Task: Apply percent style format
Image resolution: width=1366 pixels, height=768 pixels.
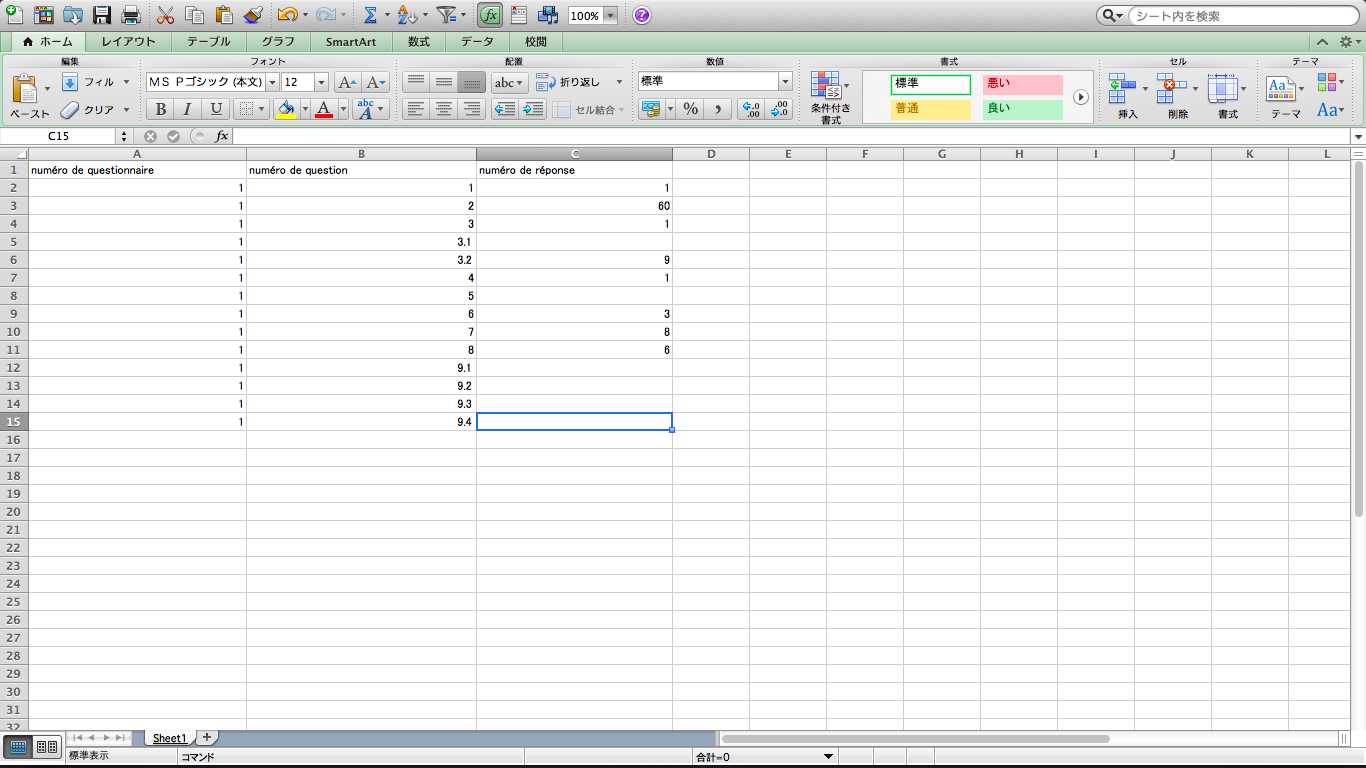Action: [x=690, y=110]
